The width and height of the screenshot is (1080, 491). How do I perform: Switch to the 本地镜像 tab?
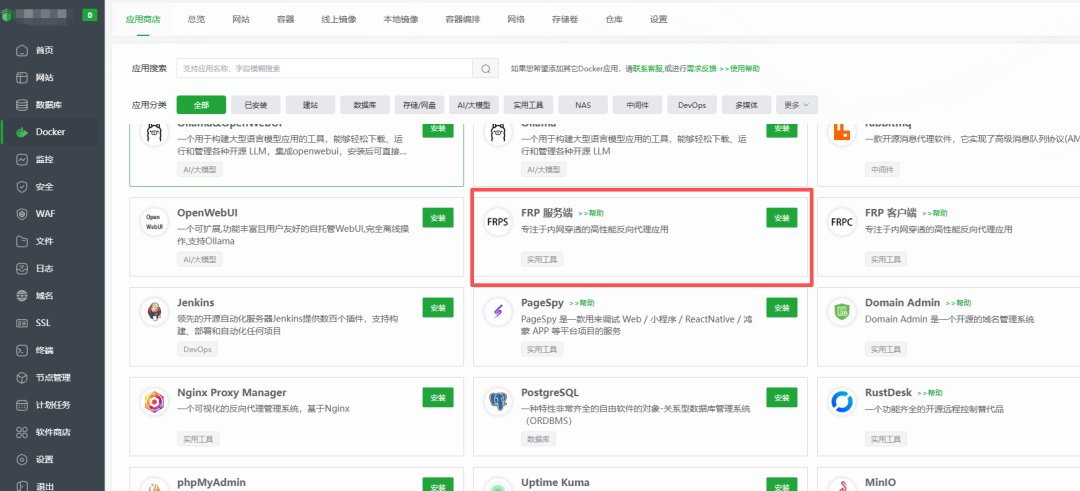[x=401, y=19]
